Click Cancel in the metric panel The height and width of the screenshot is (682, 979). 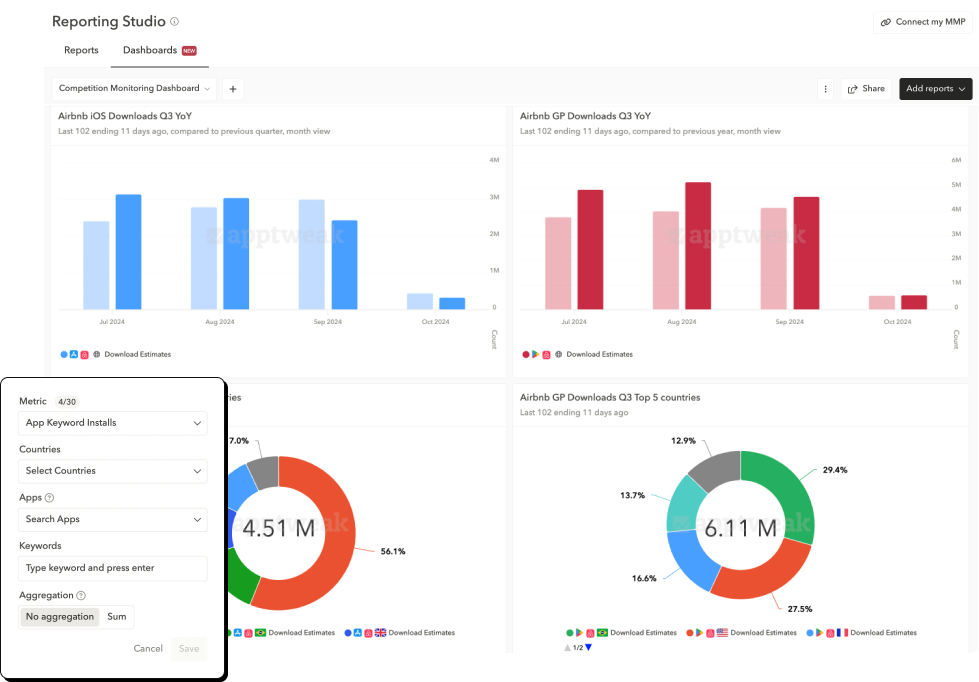click(148, 648)
